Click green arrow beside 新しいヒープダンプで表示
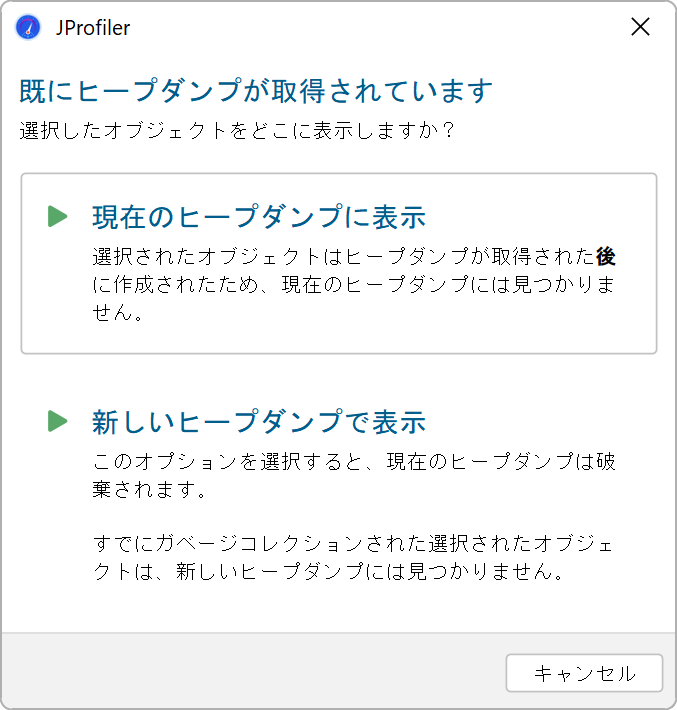Viewport: 677px width, 710px height. coord(58,421)
